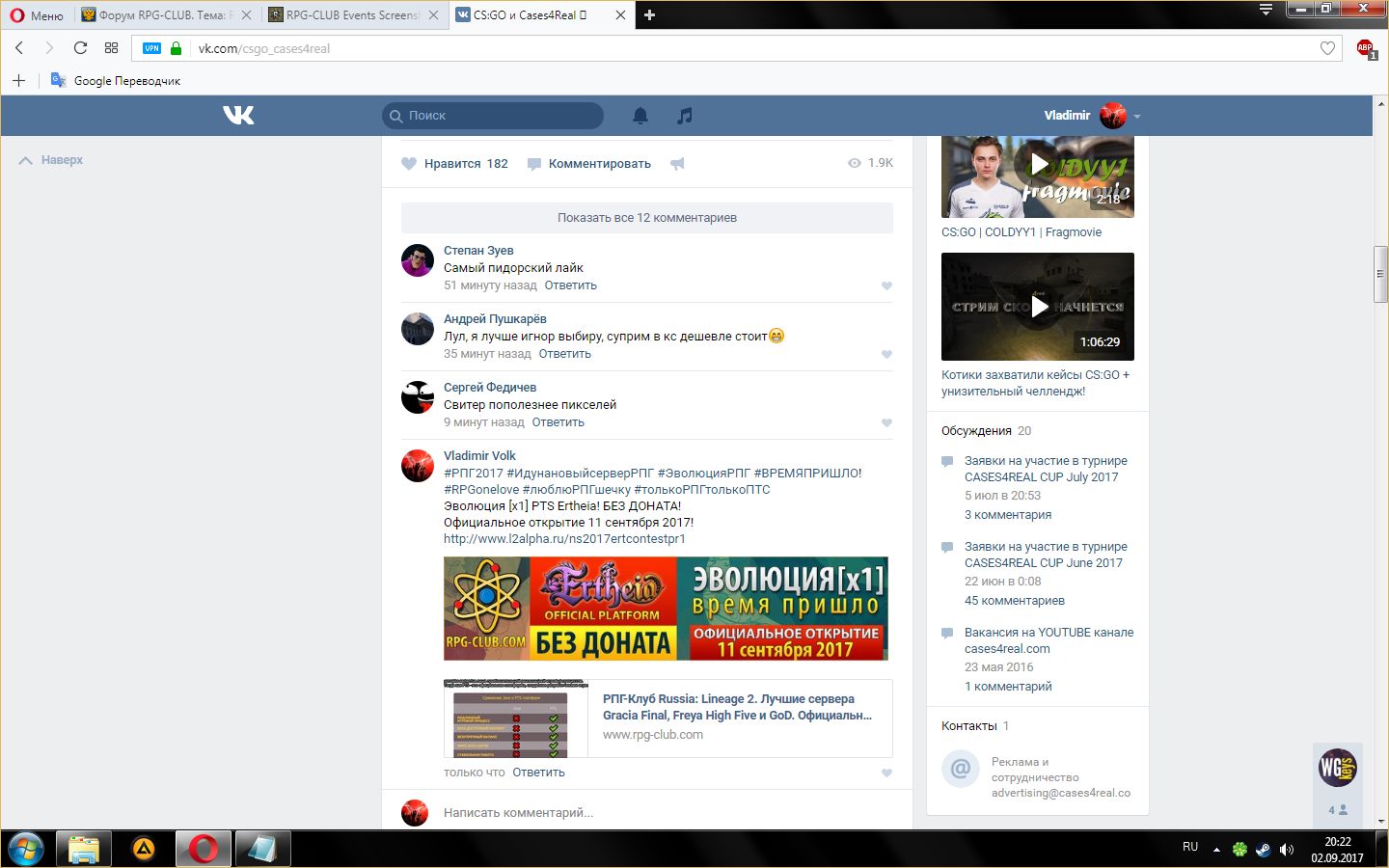
Task: Open Вакансия на YOUTUBE канале discussion
Action: coord(1049,640)
